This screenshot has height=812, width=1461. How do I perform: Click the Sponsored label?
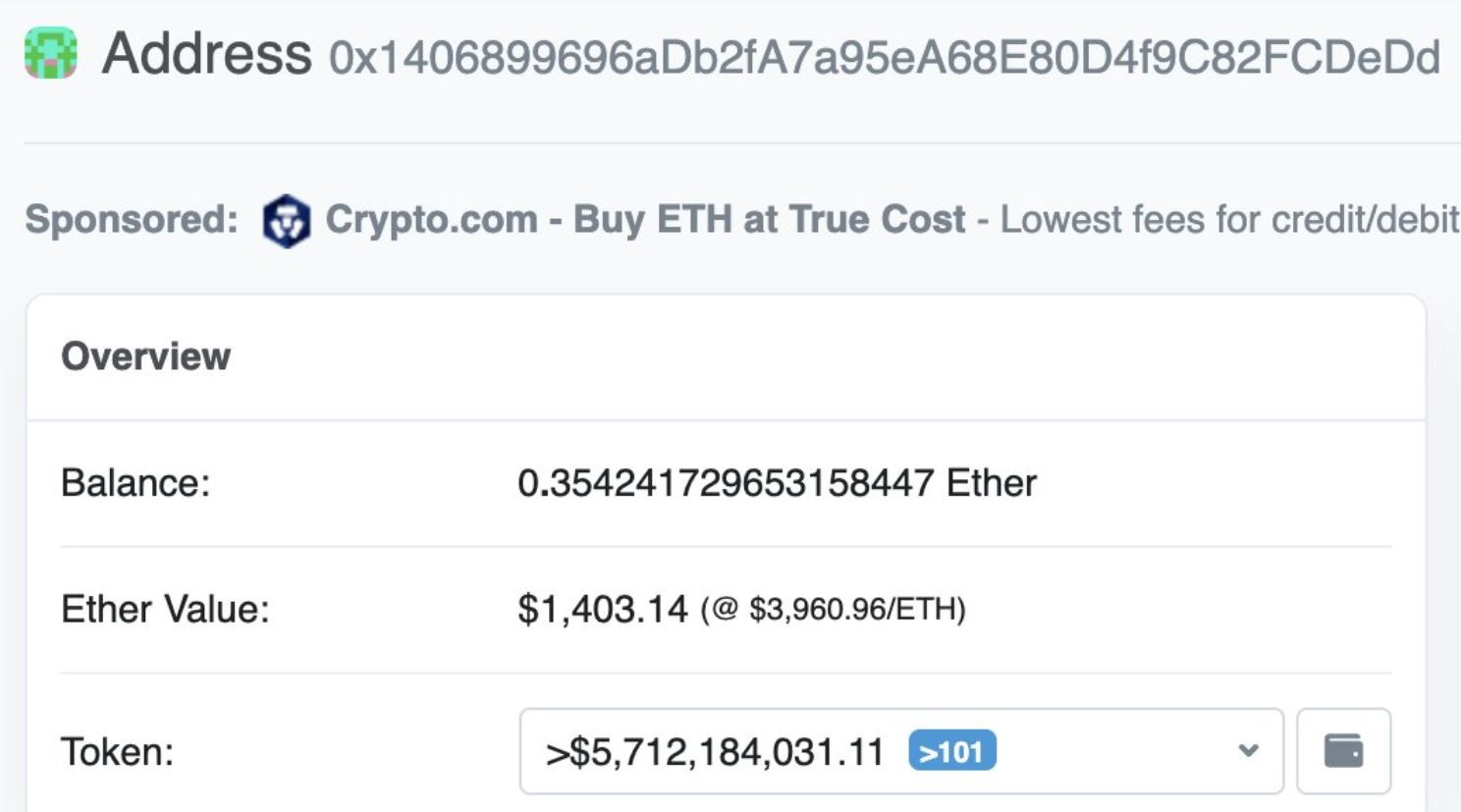[132, 219]
